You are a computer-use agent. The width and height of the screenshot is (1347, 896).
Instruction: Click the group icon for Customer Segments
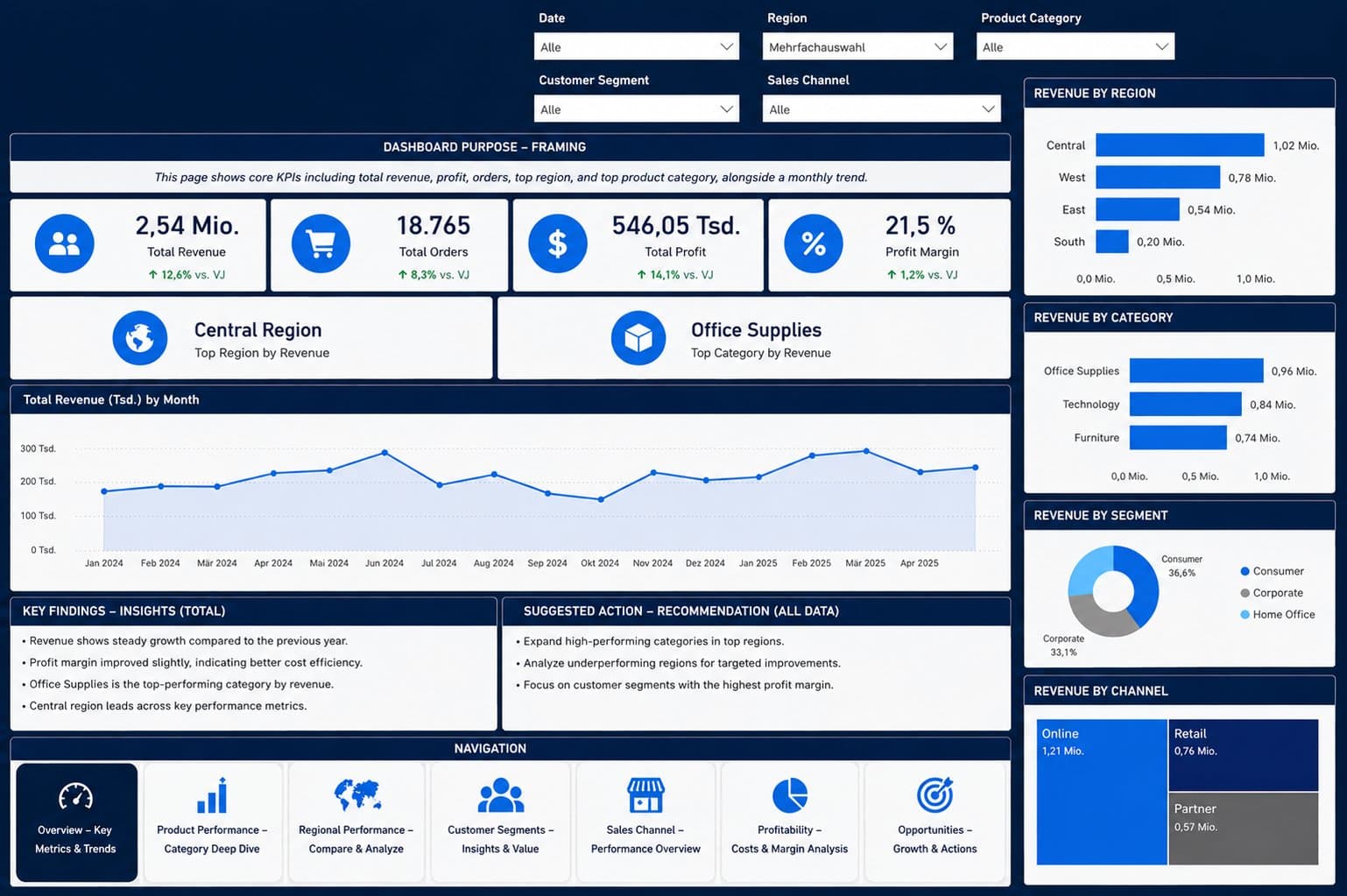[x=501, y=795]
